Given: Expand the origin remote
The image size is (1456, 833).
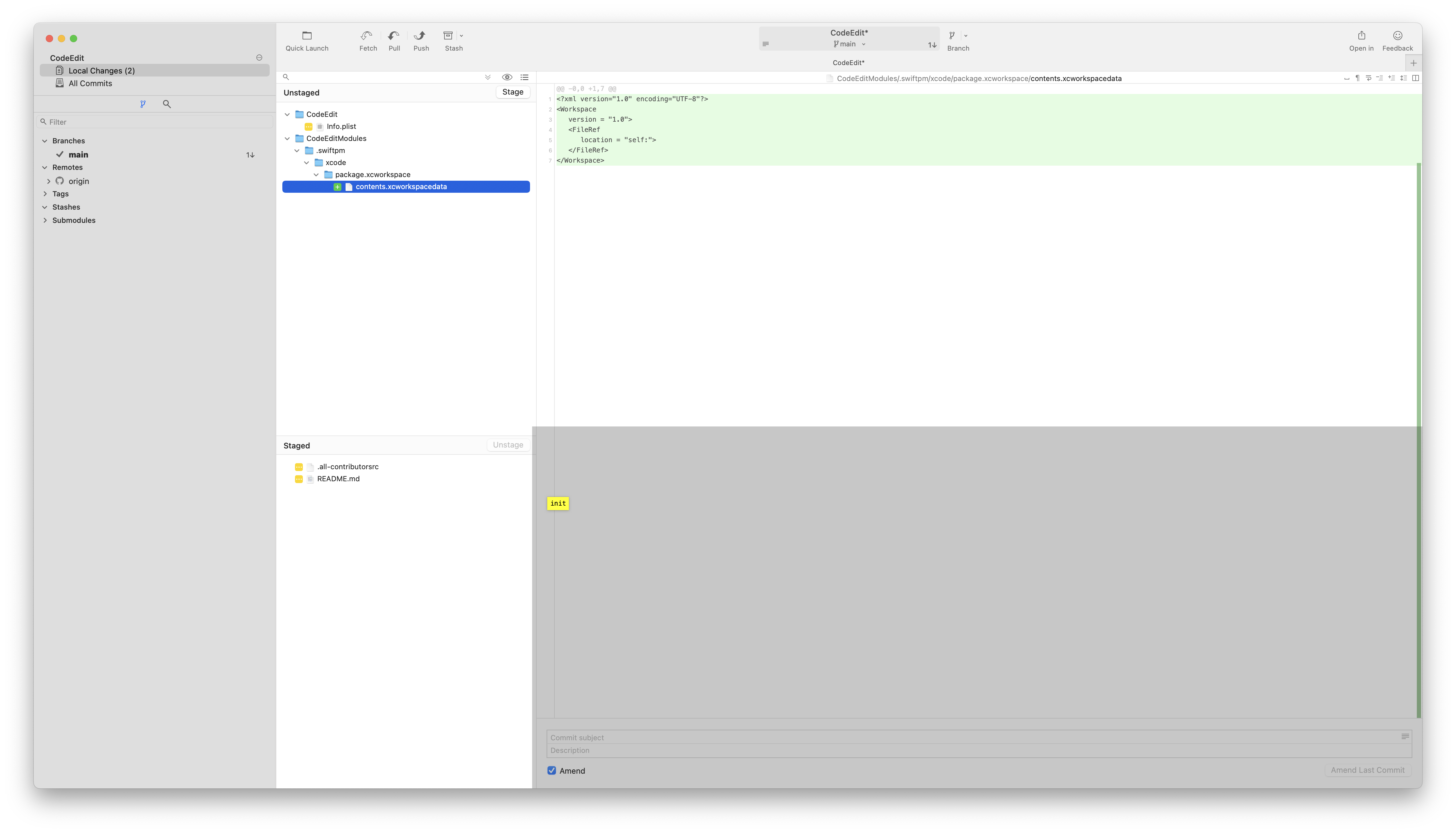Looking at the screenshot, I should (48, 181).
